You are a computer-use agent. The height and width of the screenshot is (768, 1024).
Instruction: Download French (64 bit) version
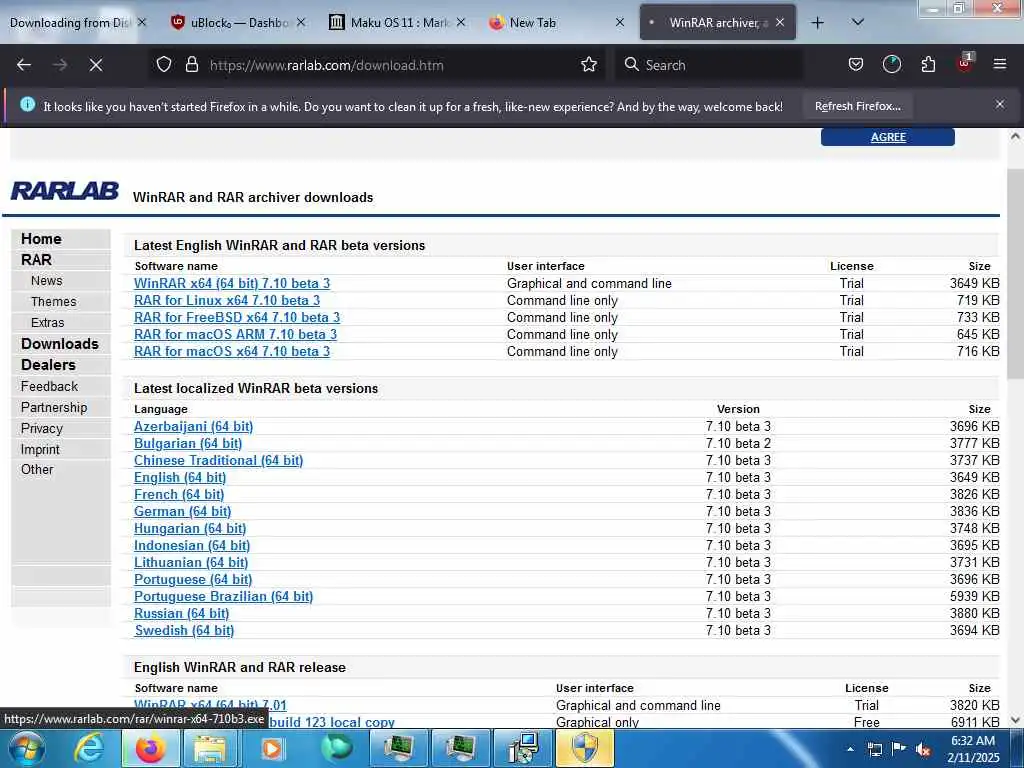tap(179, 494)
